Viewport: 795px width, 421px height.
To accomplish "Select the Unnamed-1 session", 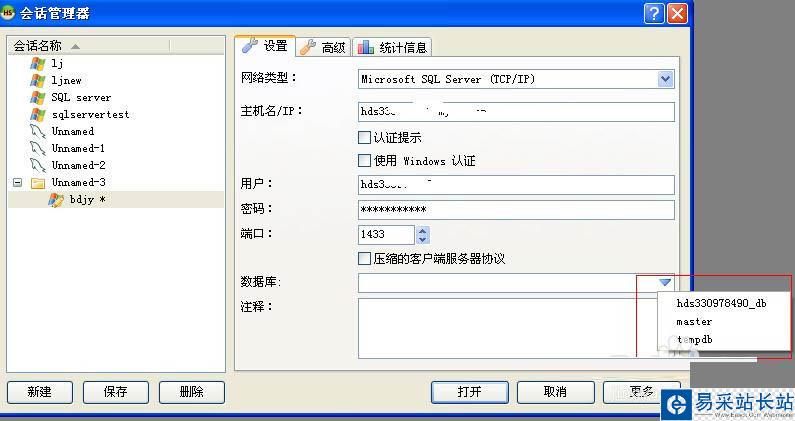I will click(78, 149).
